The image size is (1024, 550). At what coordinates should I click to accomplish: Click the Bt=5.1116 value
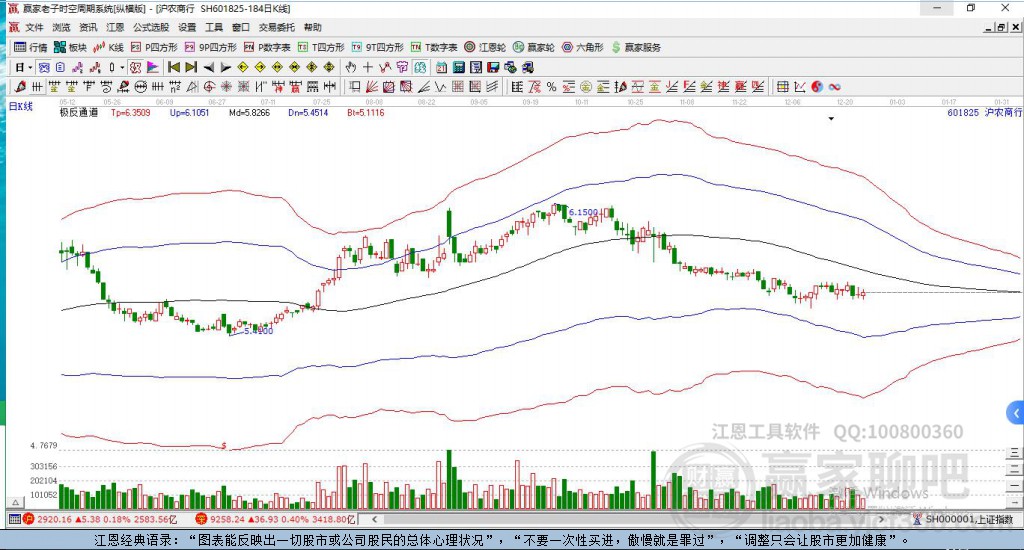366,112
